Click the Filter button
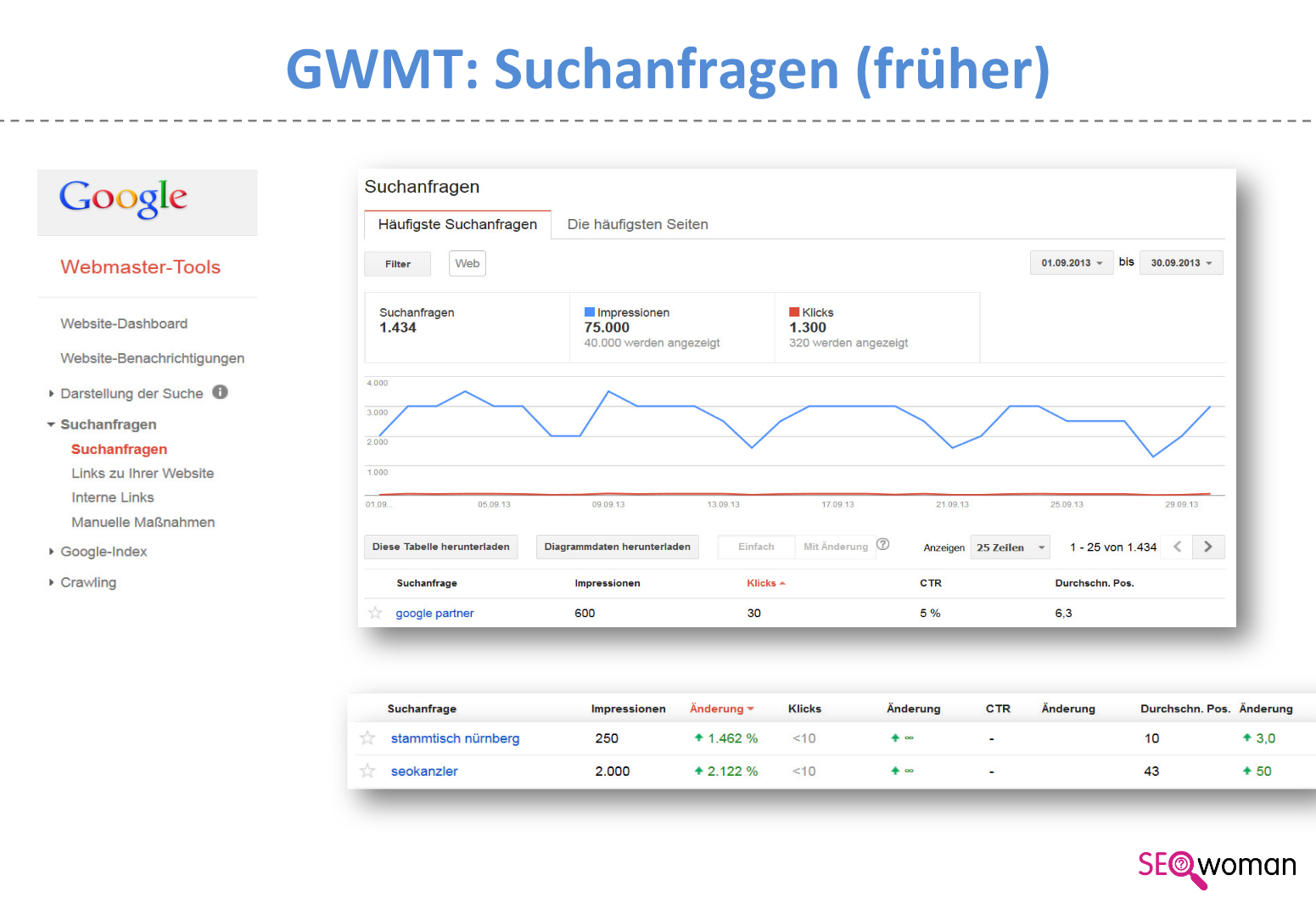This screenshot has height=909, width=1316. click(397, 264)
